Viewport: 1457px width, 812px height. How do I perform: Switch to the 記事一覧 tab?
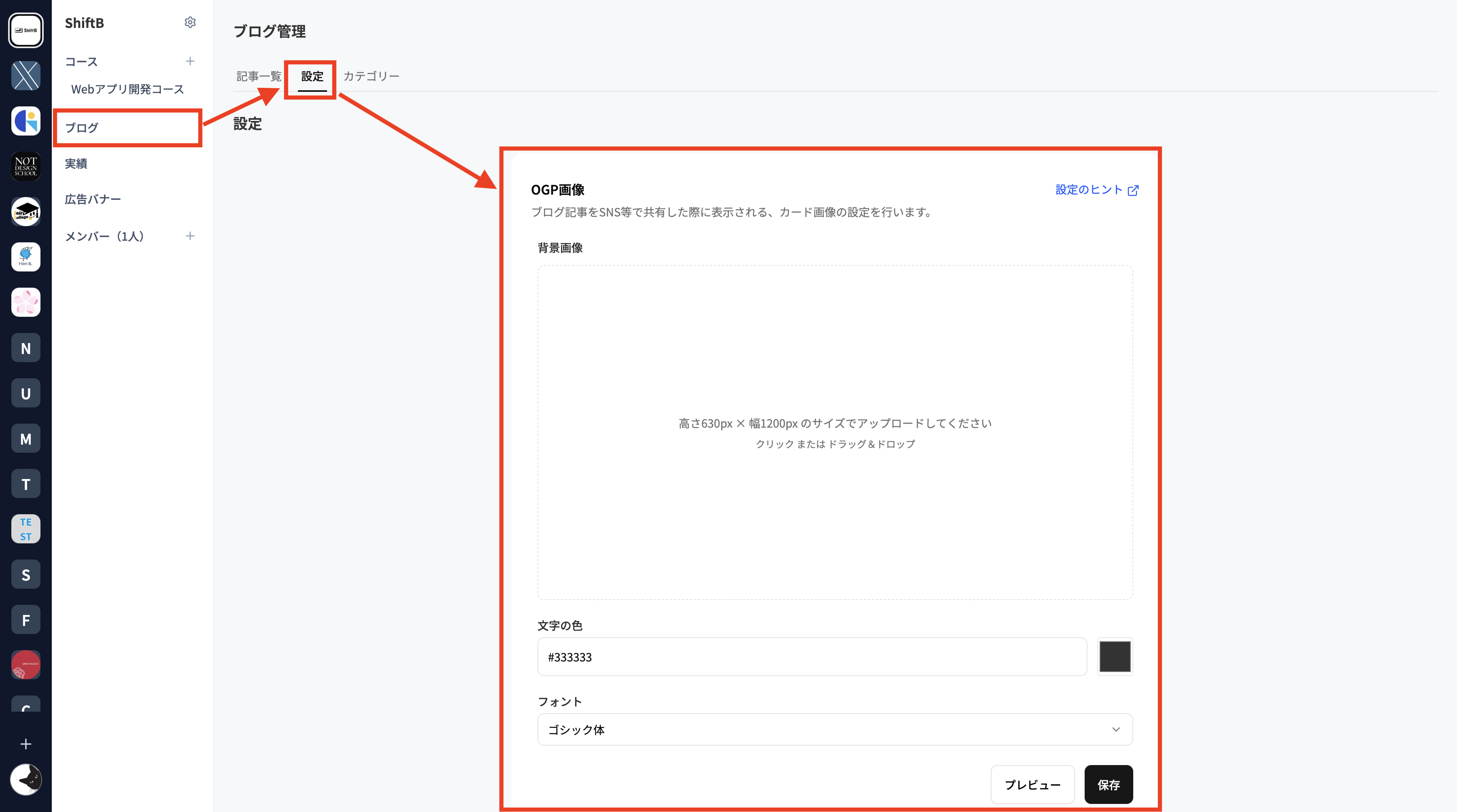tap(259, 76)
